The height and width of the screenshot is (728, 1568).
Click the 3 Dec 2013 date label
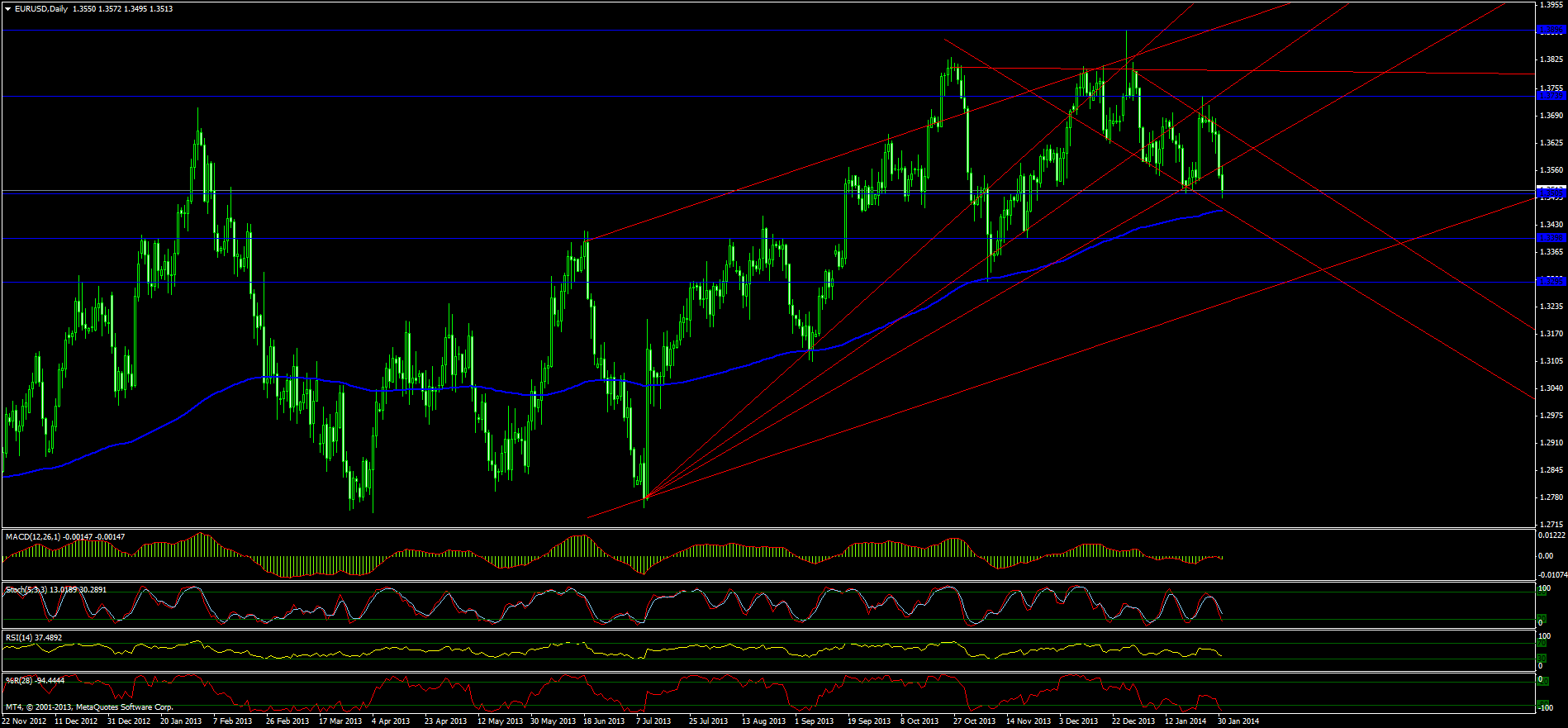[1078, 721]
